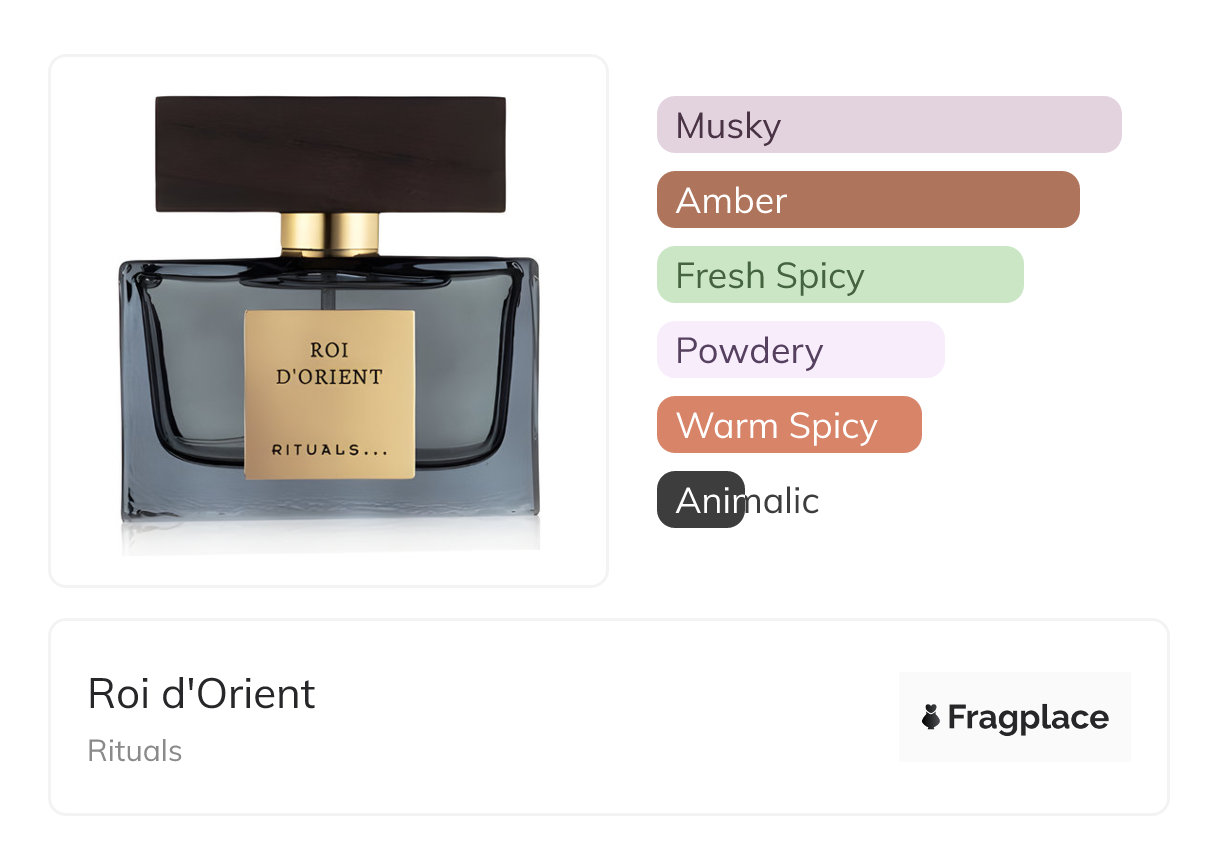Select the Warm Spicy accord bar
Screen dimensions: 1218x864
click(x=789, y=425)
